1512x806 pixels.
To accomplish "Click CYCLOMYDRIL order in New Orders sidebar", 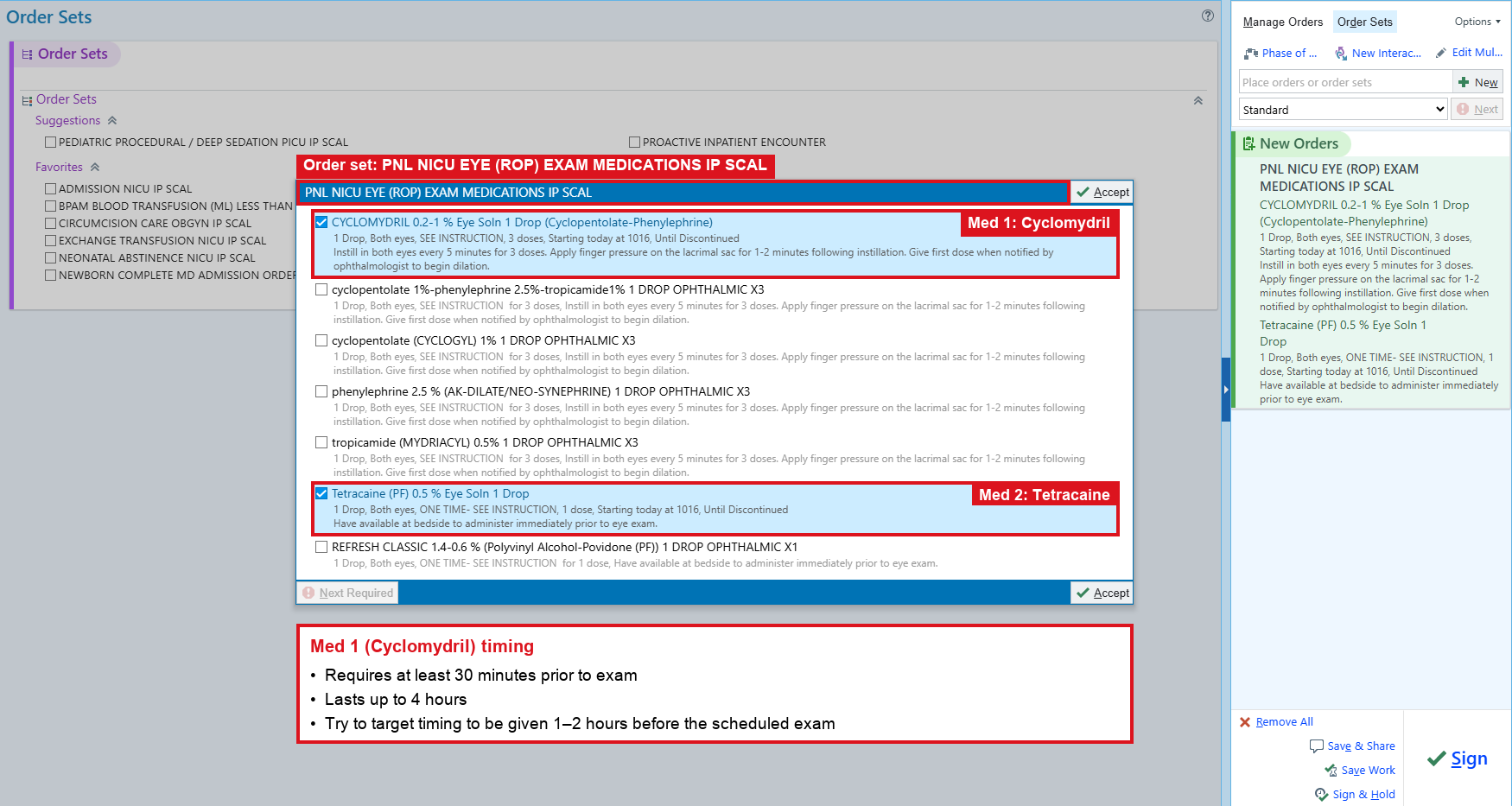I will [1379, 255].
